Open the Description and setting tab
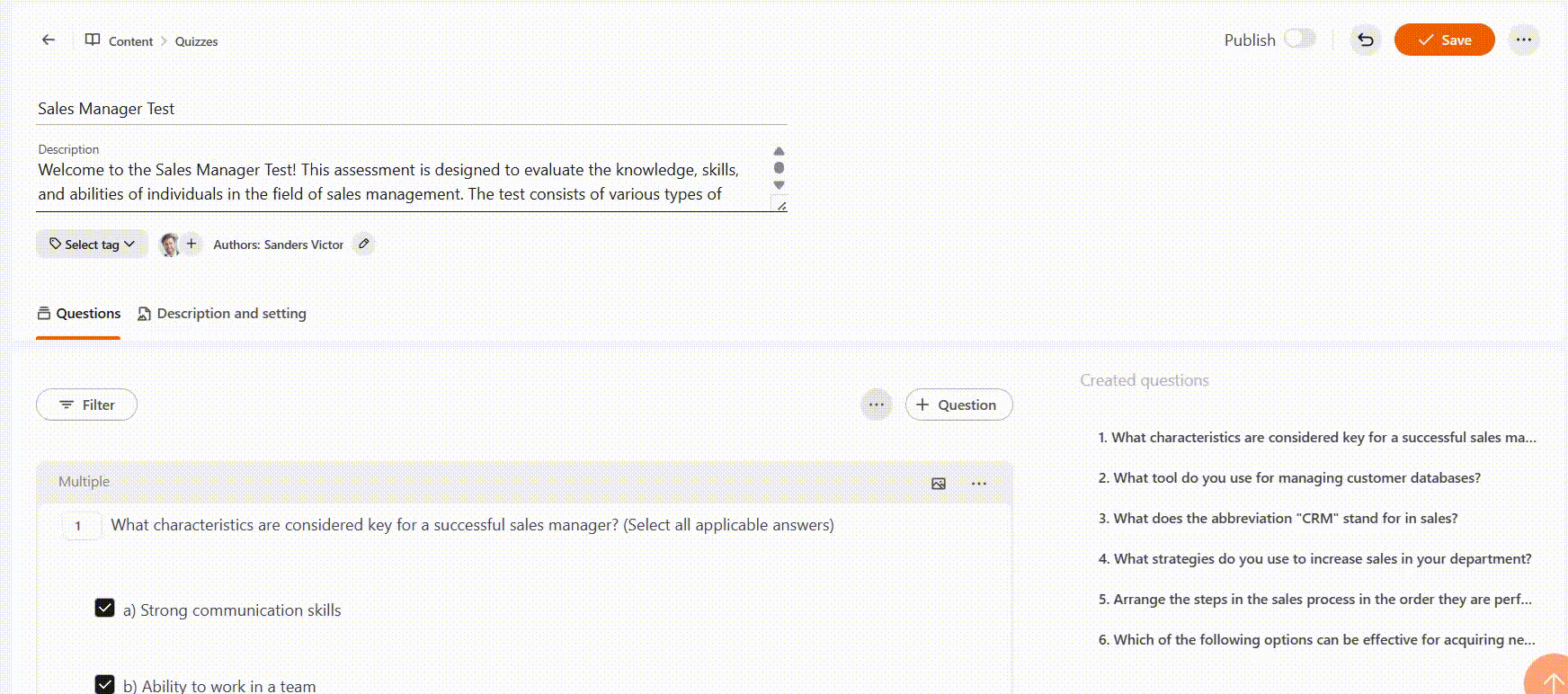Screen dimensions: 1568x694 [222, 314]
